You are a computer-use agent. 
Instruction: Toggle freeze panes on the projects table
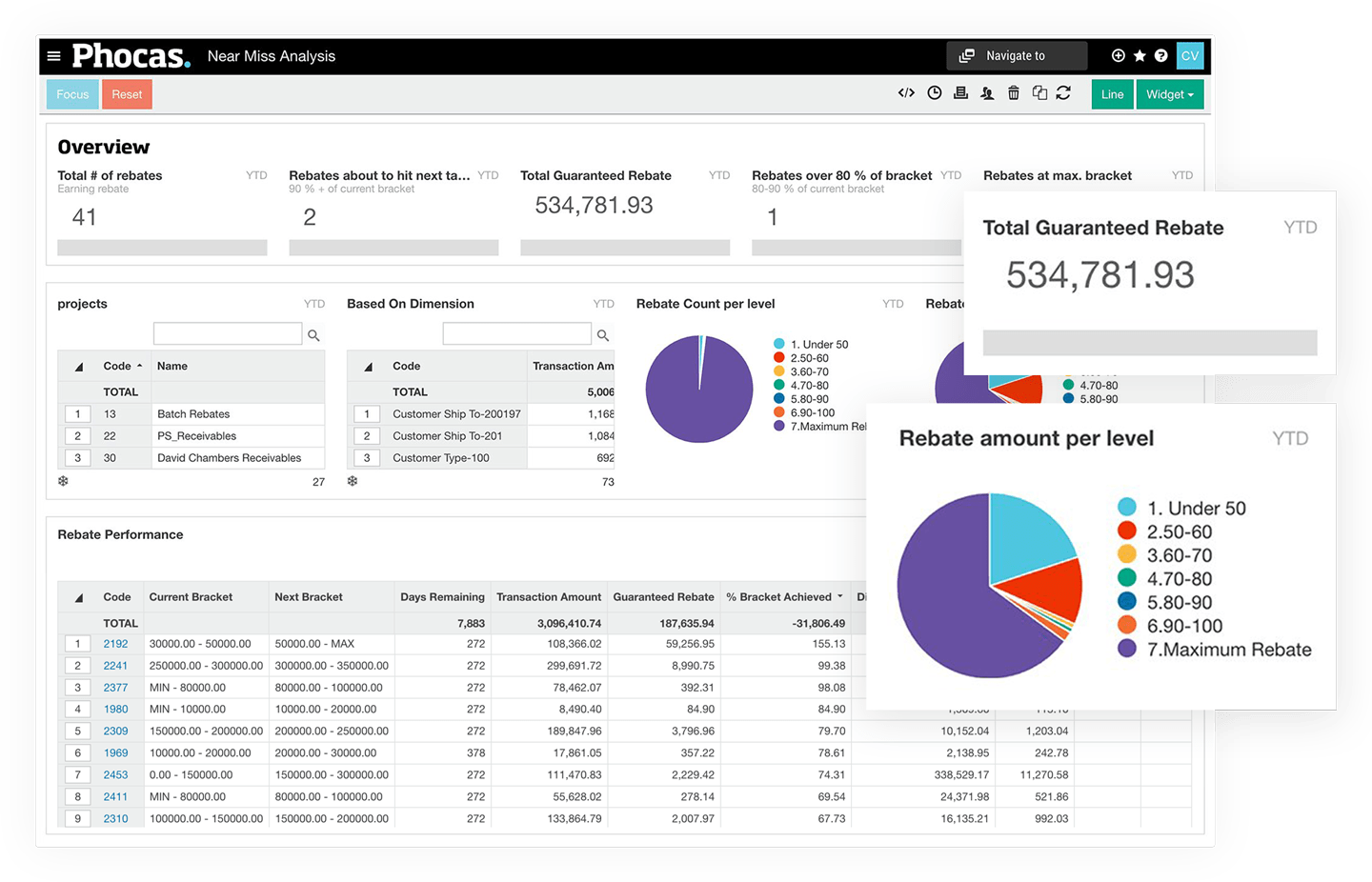click(63, 481)
